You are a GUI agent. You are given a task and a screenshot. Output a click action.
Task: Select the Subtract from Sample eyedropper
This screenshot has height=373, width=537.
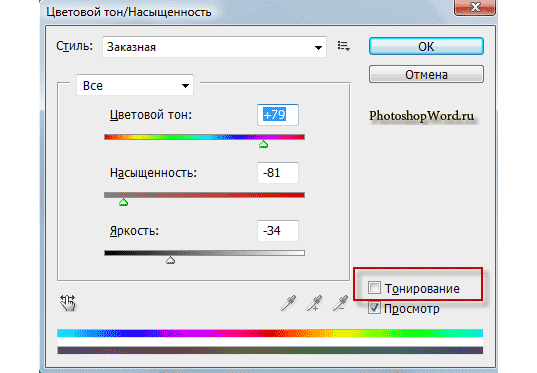340,303
